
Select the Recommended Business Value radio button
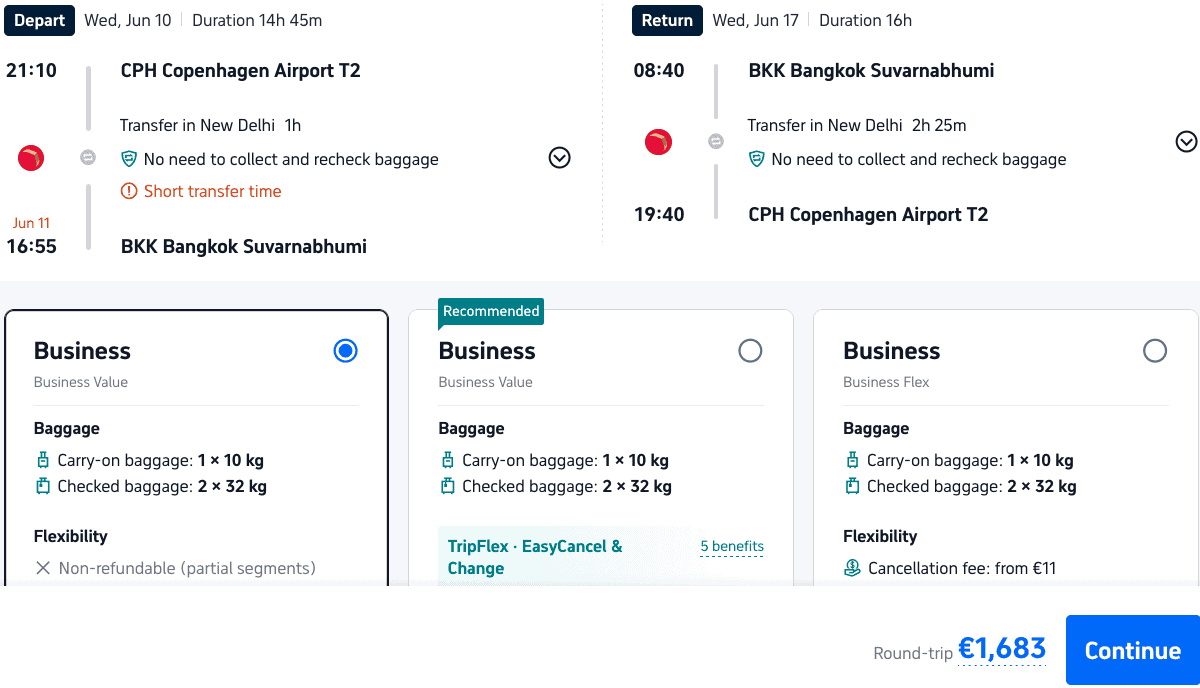749,351
